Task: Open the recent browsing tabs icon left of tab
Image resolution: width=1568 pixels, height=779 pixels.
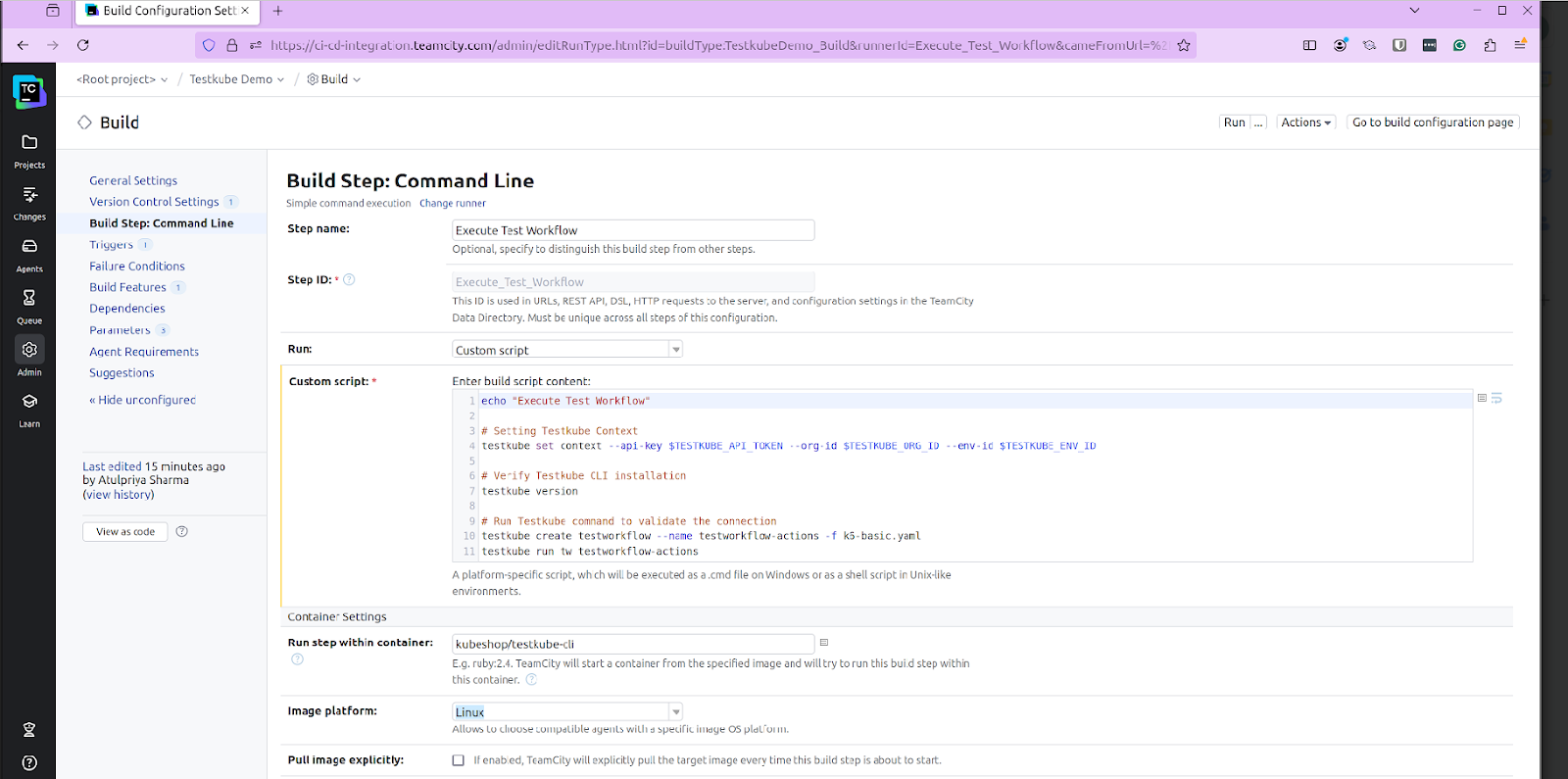Action: (x=53, y=11)
